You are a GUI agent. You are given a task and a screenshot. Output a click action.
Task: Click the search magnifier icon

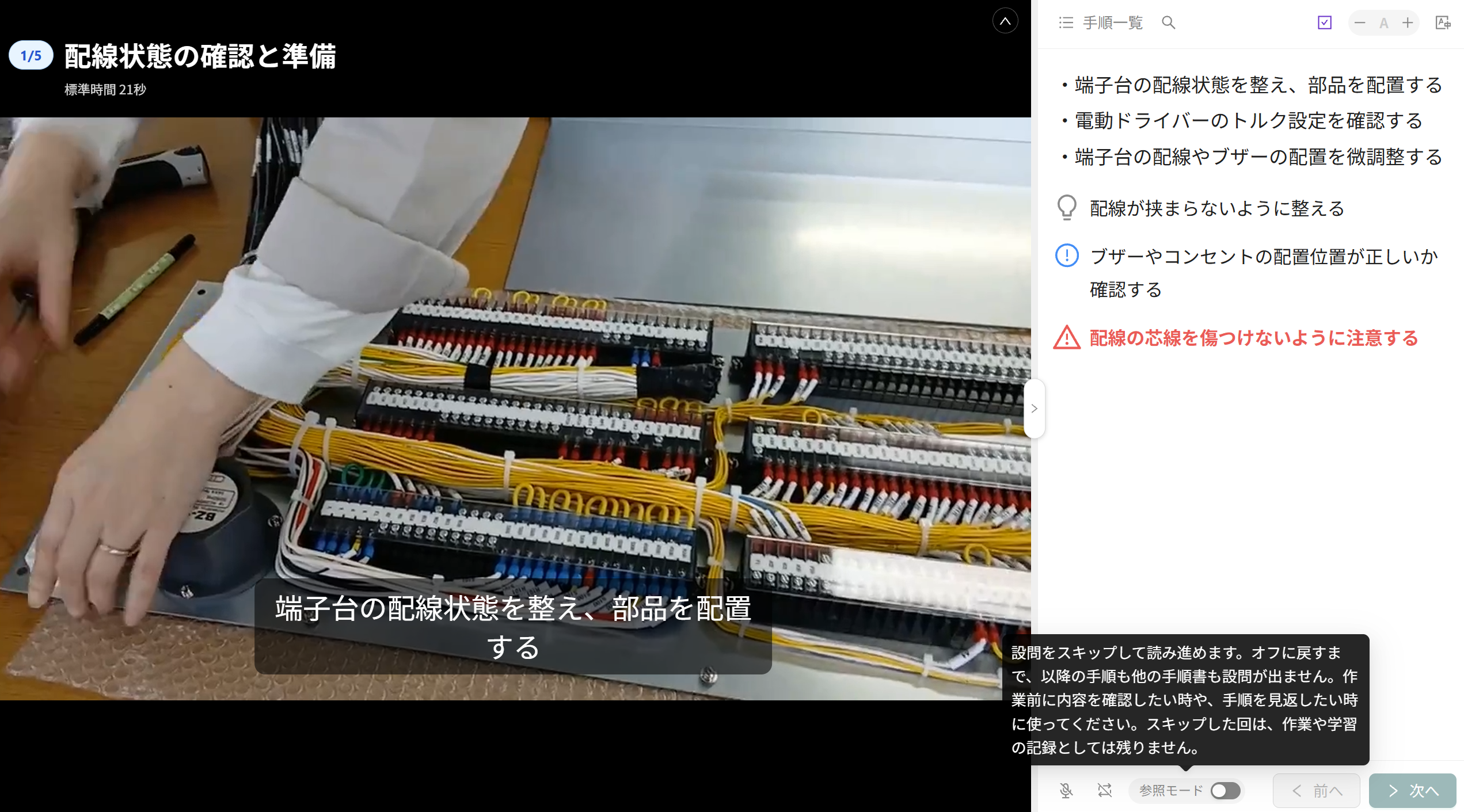[1168, 23]
